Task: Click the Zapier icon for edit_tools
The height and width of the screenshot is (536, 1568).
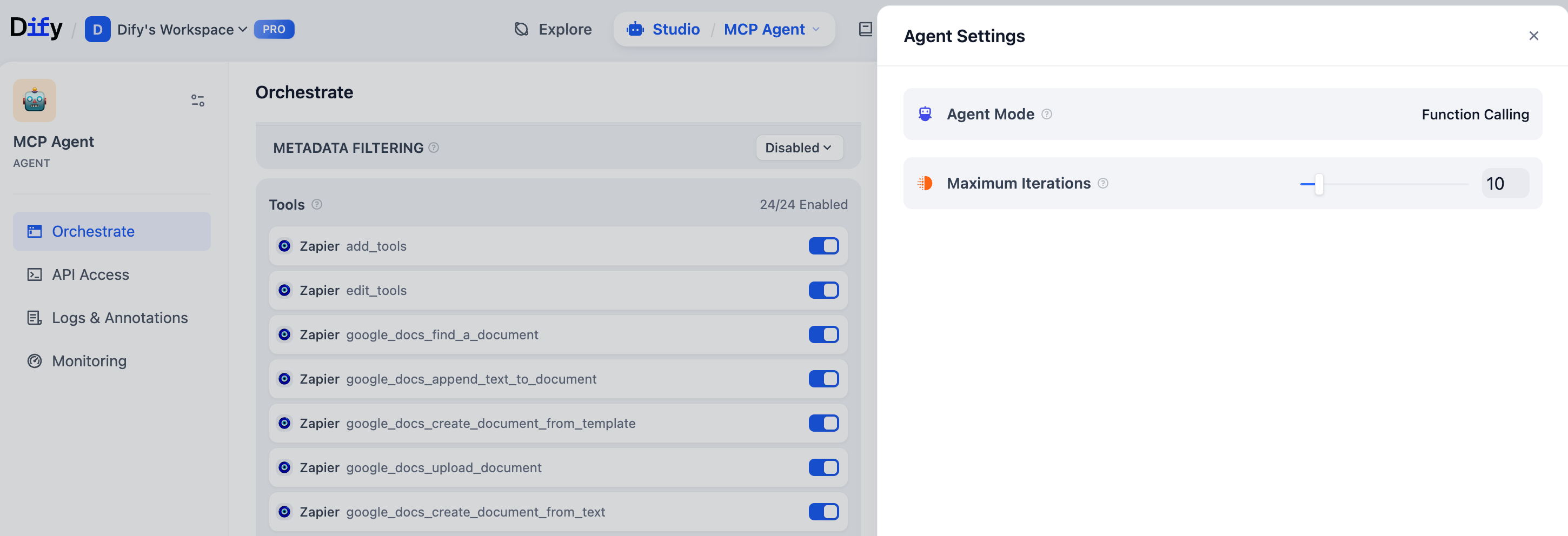Action: click(x=284, y=290)
